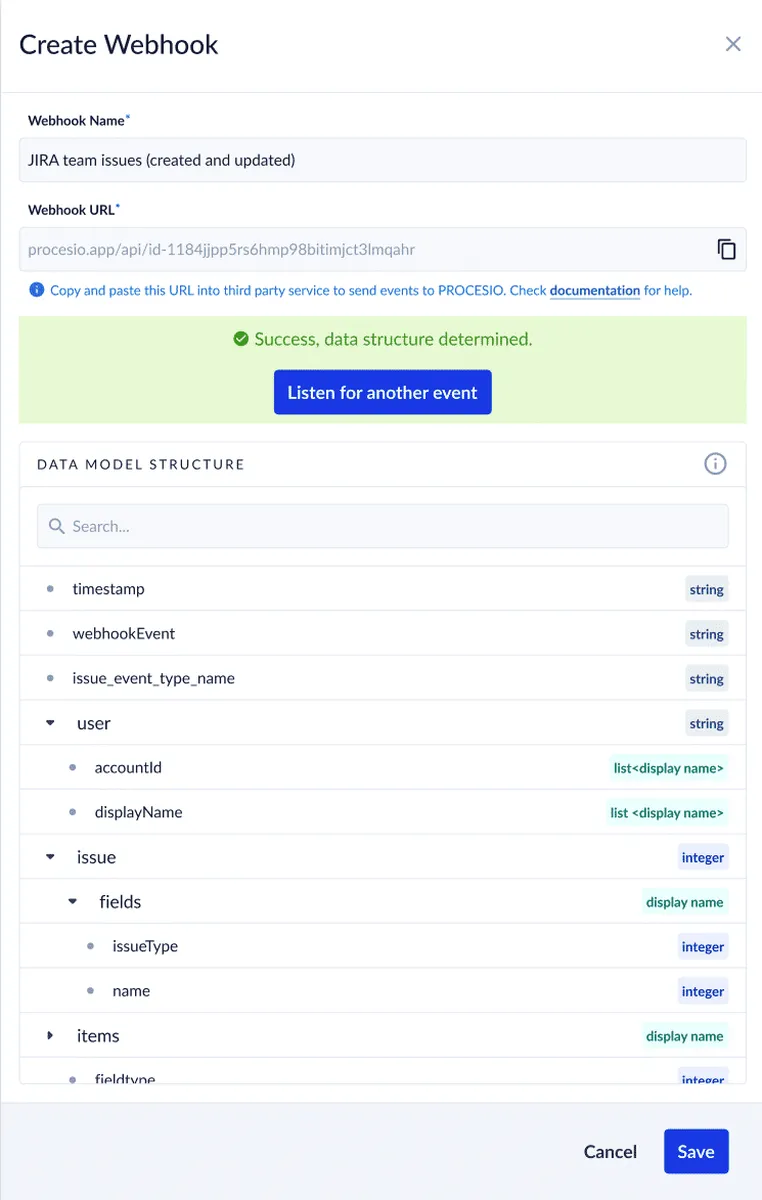Save the webhook
This screenshot has height=1200, width=762.
[x=695, y=1152]
